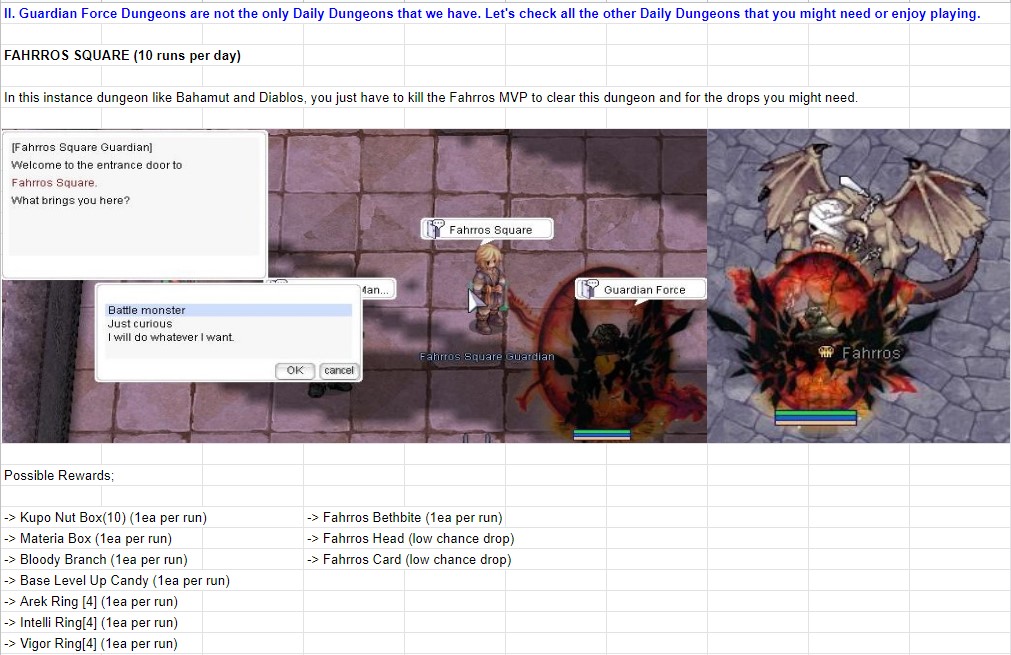Viewport: 1011px width, 655px height.
Task: Select the 'Battle monster' option
Action: tap(228, 310)
